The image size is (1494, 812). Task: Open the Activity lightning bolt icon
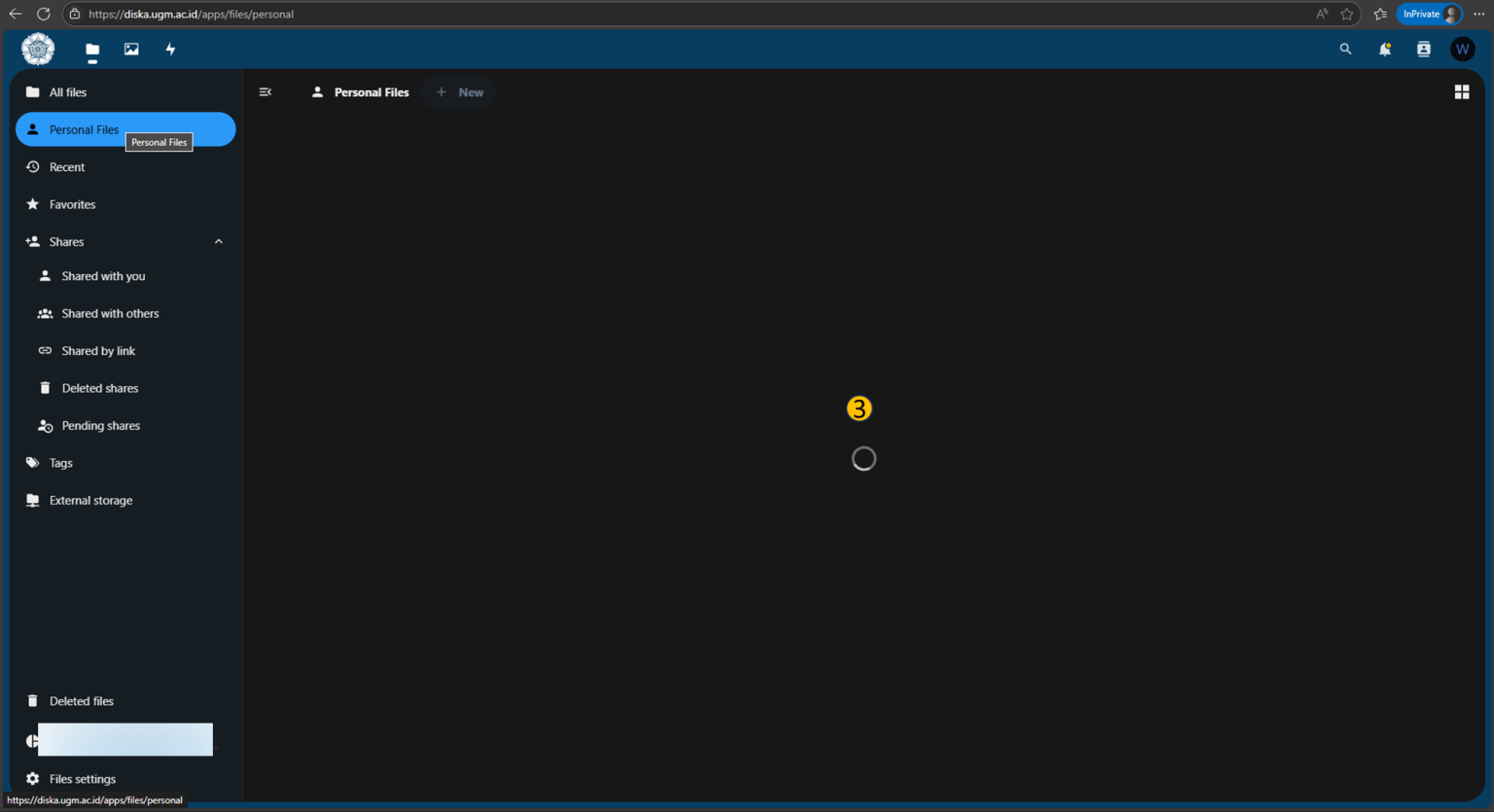(x=170, y=50)
